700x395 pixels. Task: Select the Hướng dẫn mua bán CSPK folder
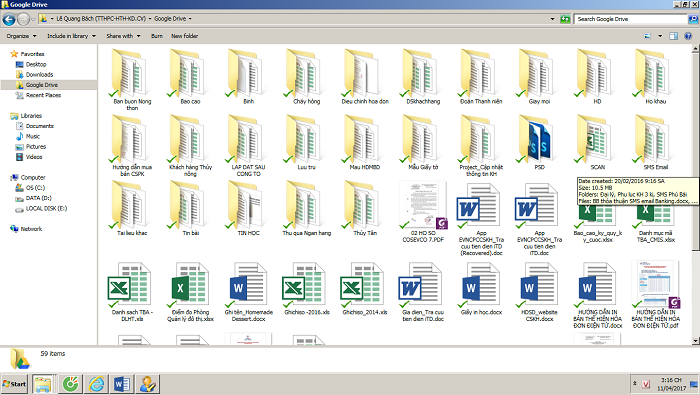[132, 145]
